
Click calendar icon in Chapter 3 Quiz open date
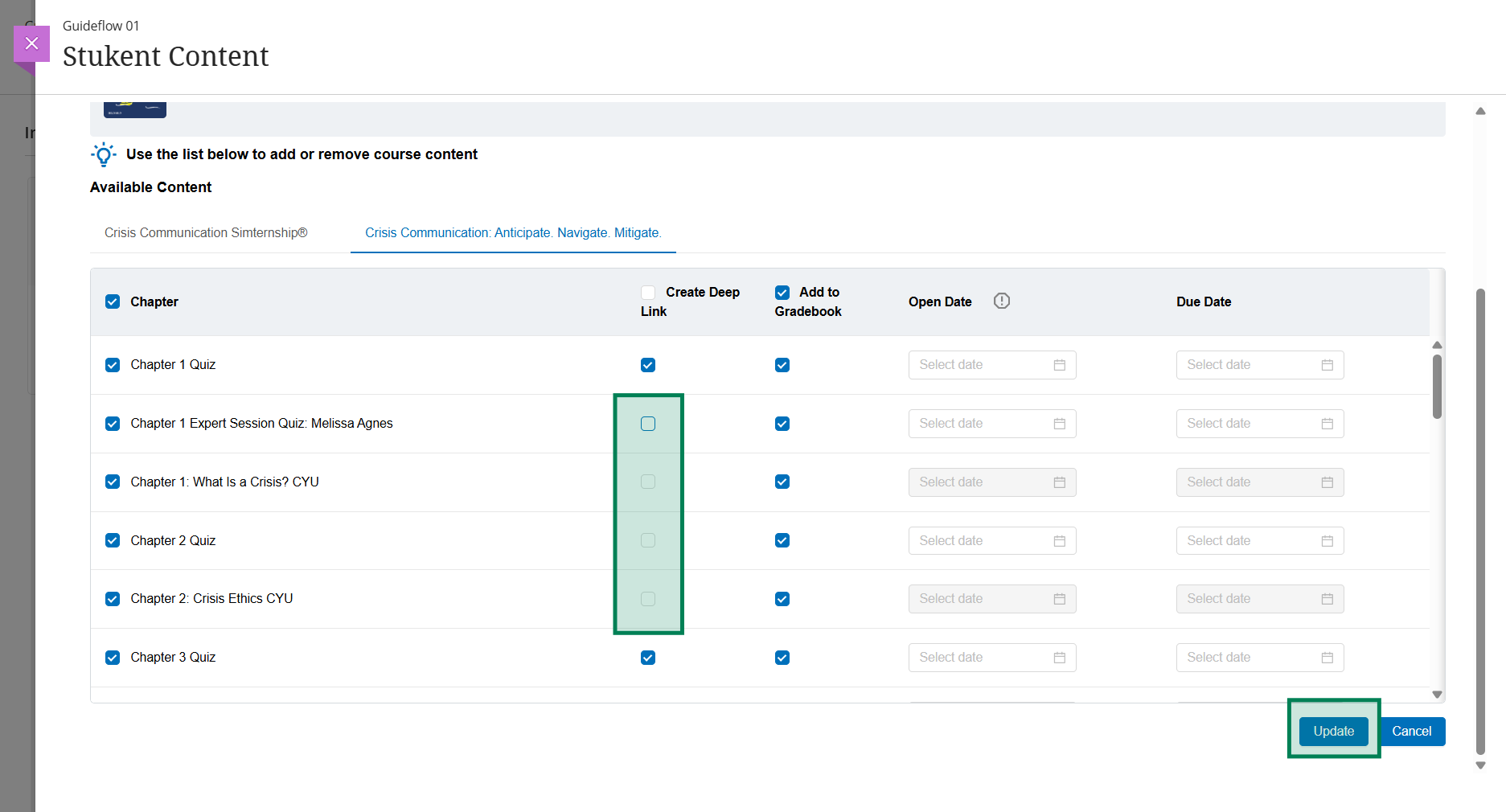point(1059,658)
